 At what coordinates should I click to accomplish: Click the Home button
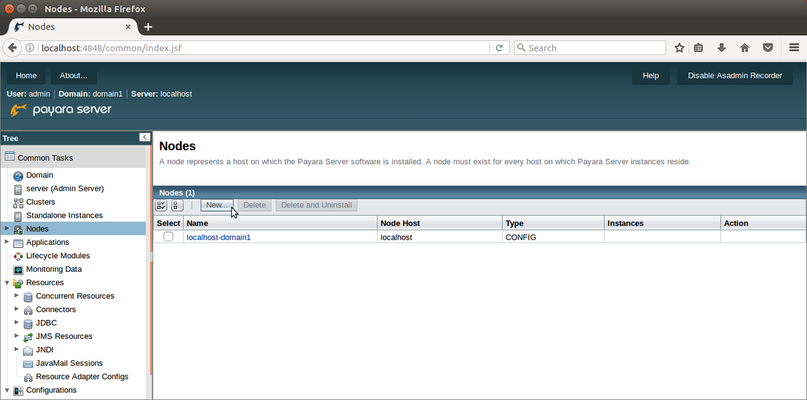26,76
